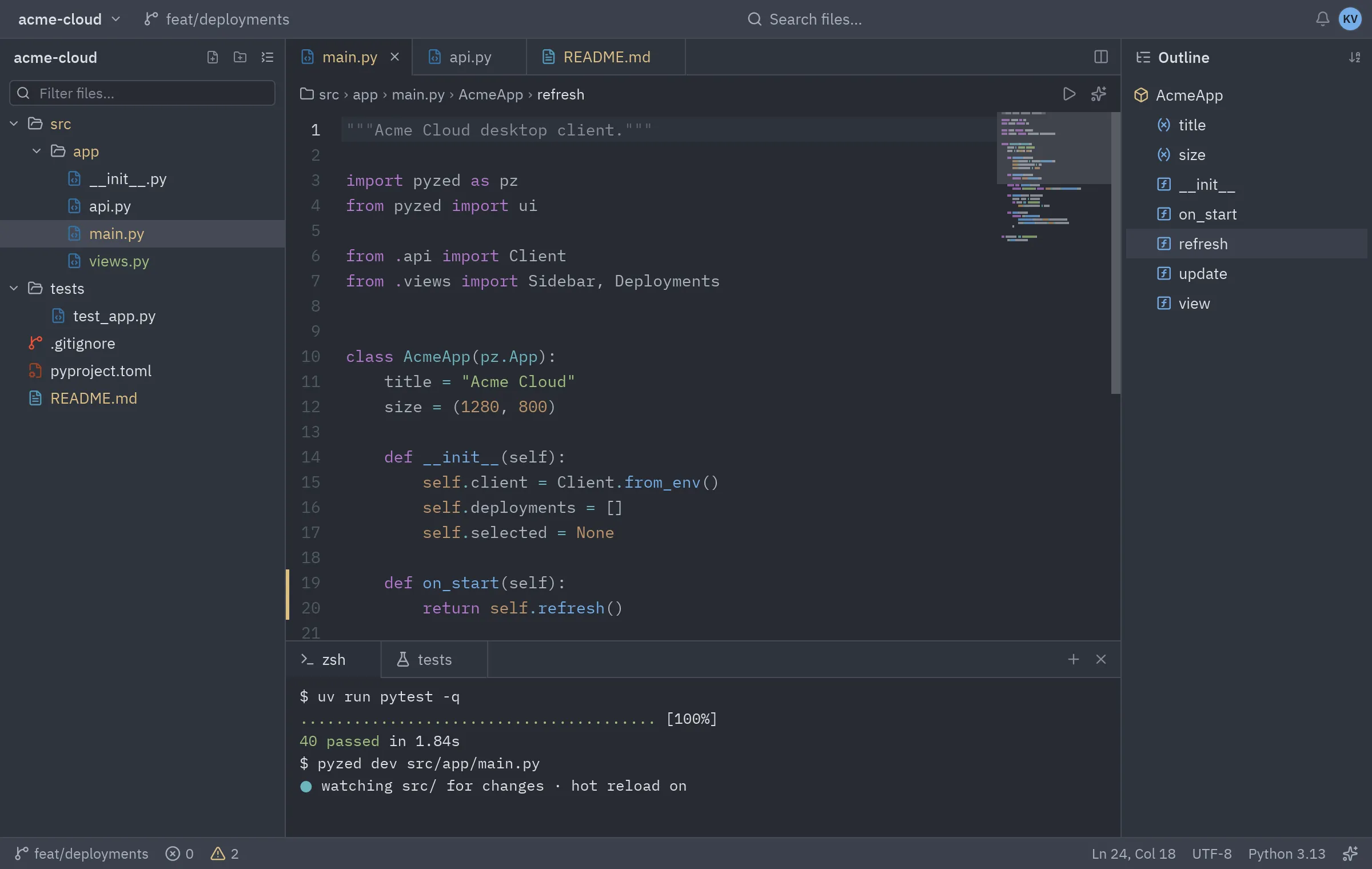Click the Filter files input

(142, 93)
